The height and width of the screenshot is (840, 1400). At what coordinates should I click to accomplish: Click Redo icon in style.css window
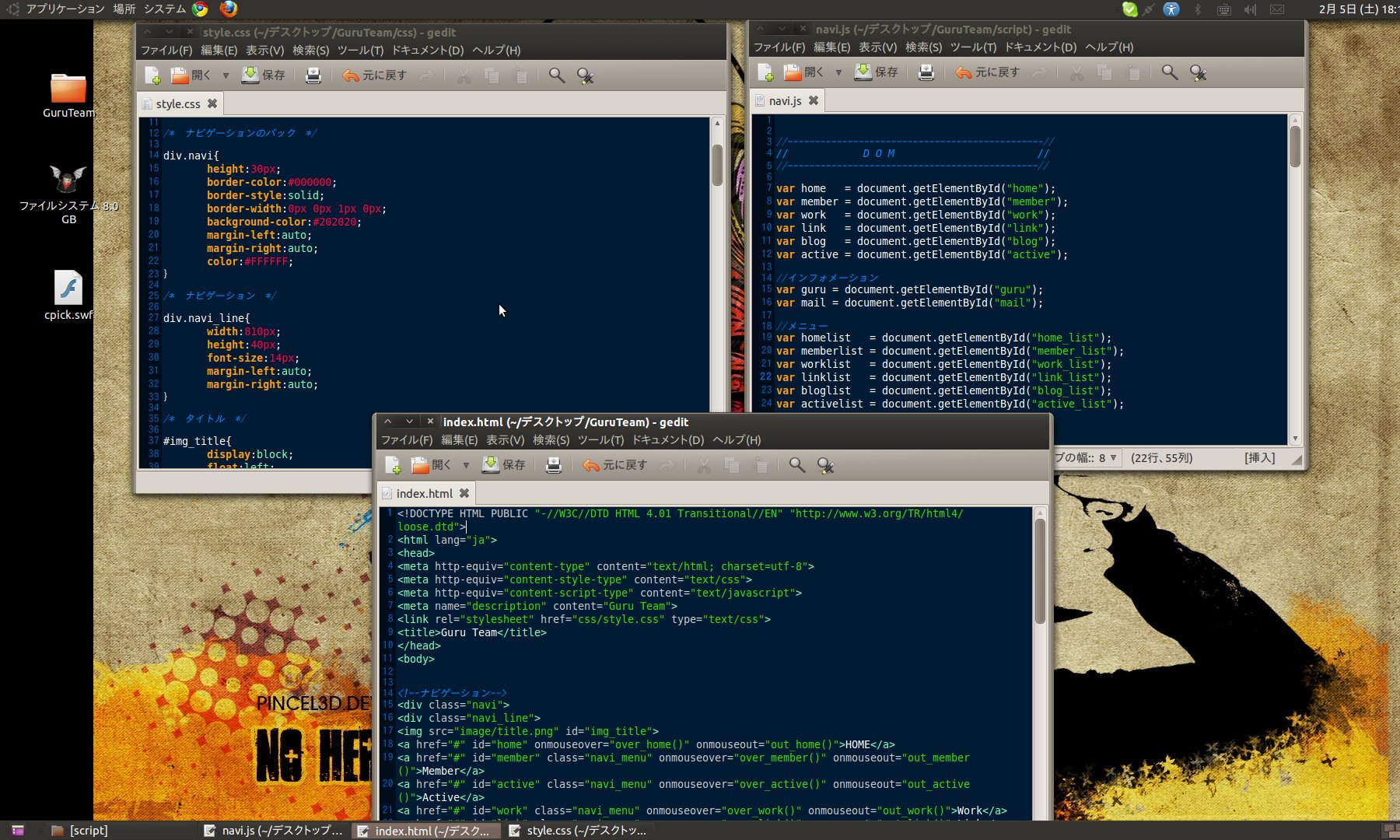[426, 75]
